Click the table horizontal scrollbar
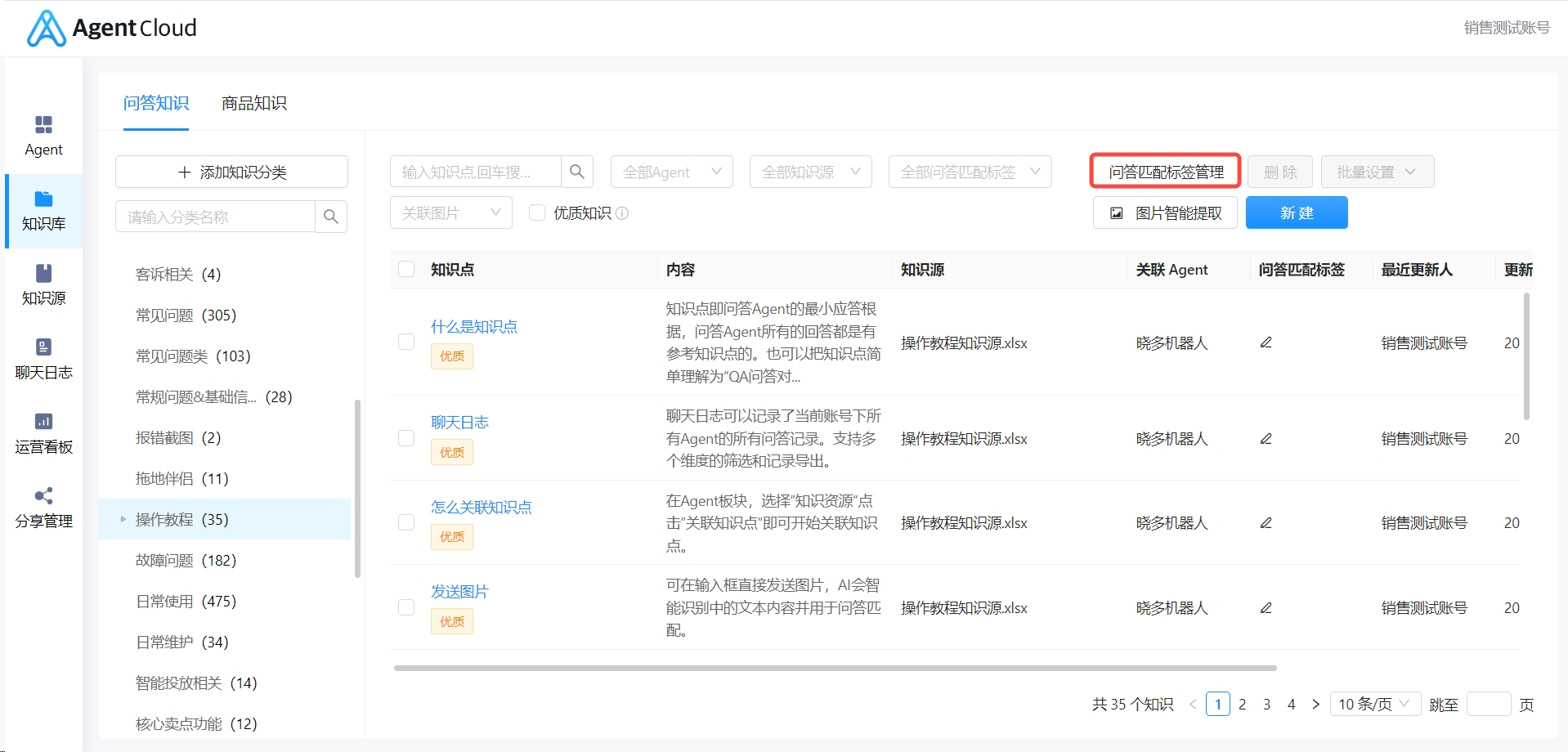 [835, 668]
